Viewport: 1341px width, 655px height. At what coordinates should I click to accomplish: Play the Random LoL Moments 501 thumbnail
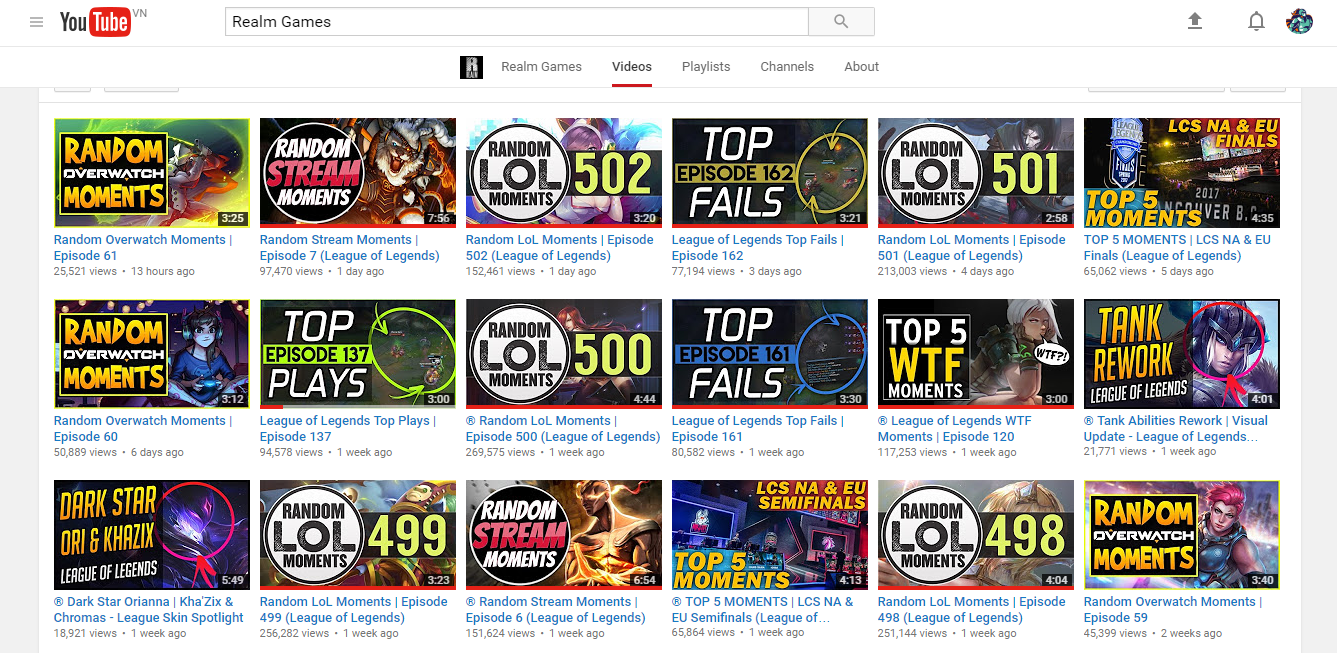pos(976,173)
